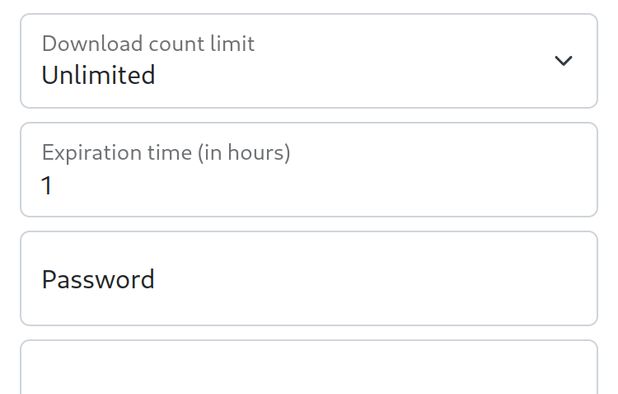Click blank area inside Password box
The width and height of the screenshot is (618, 394).
click(374, 279)
